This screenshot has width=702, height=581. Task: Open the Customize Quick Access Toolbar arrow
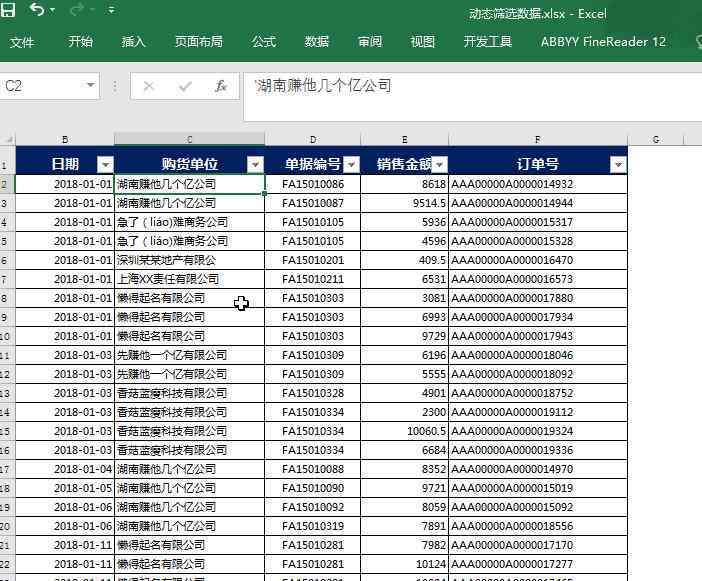111,11
